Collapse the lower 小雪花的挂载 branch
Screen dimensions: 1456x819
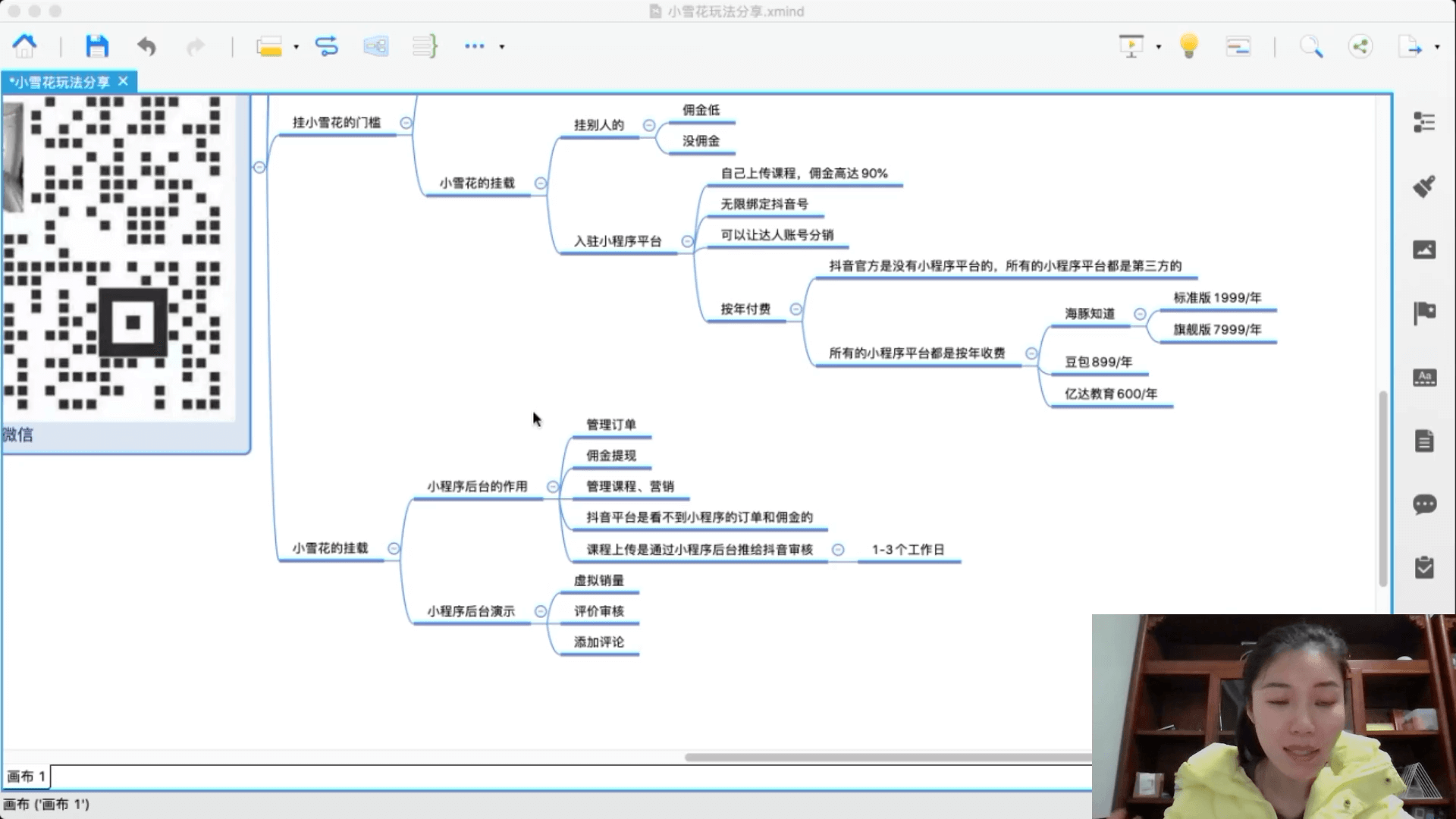coord(394,548)
